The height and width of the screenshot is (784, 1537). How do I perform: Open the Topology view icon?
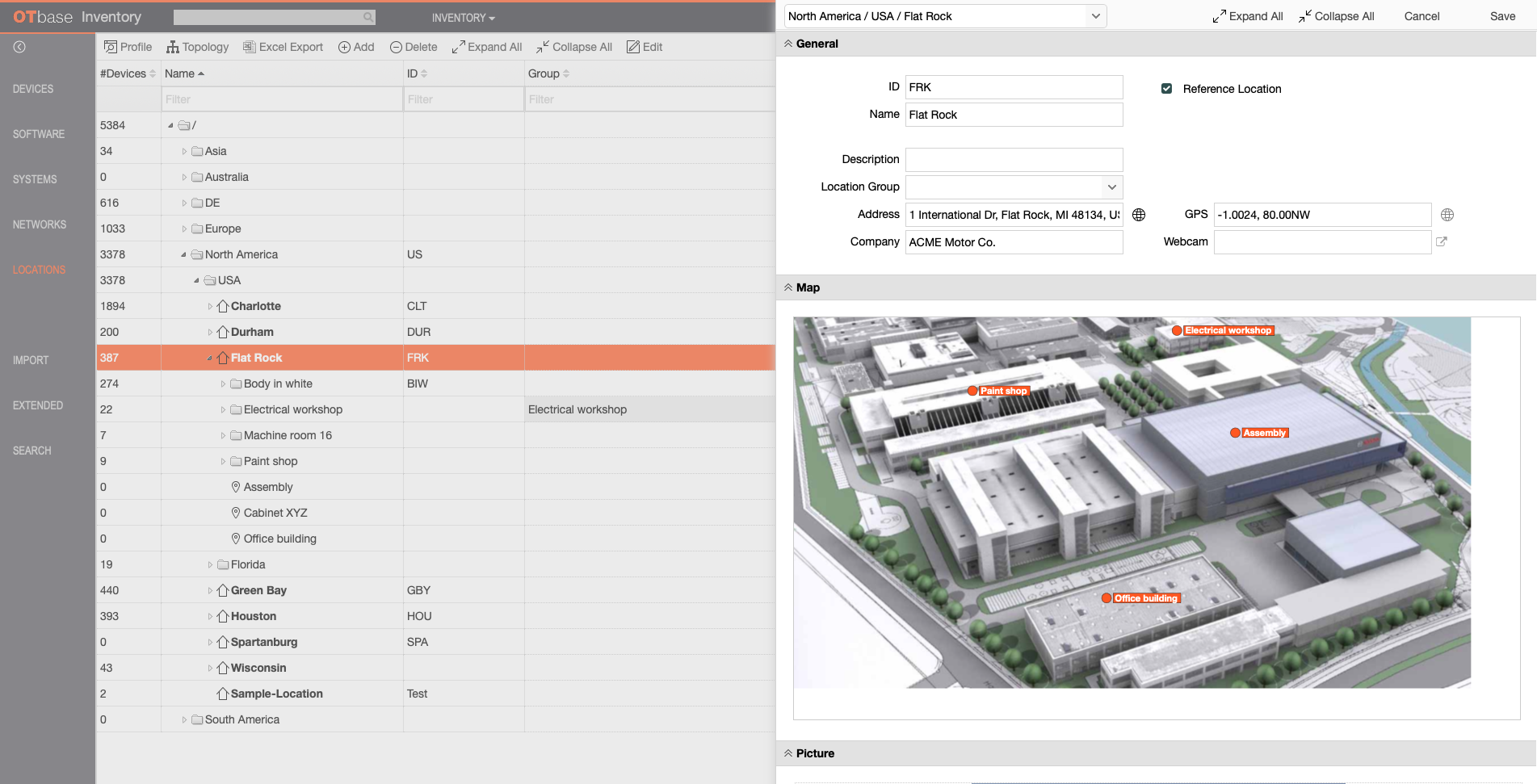coord(173,47)
